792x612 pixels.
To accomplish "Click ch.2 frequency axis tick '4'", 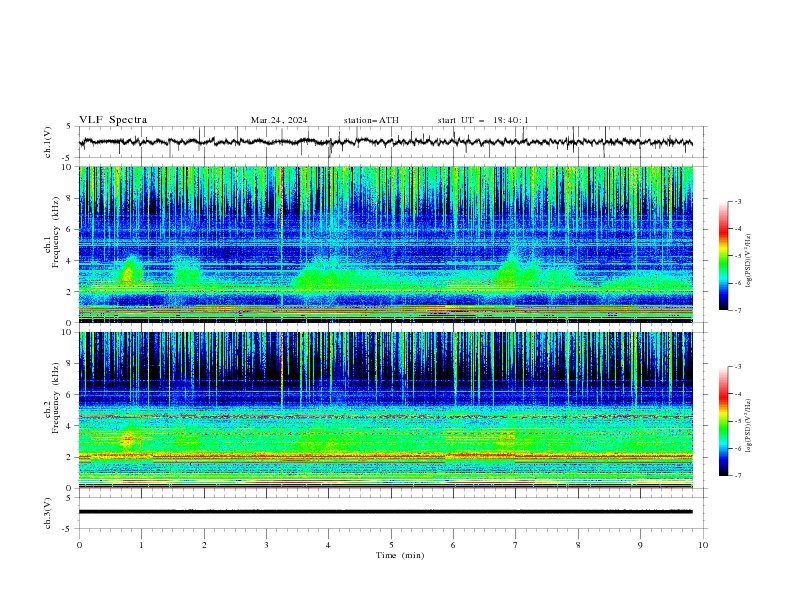I will 70,426.
